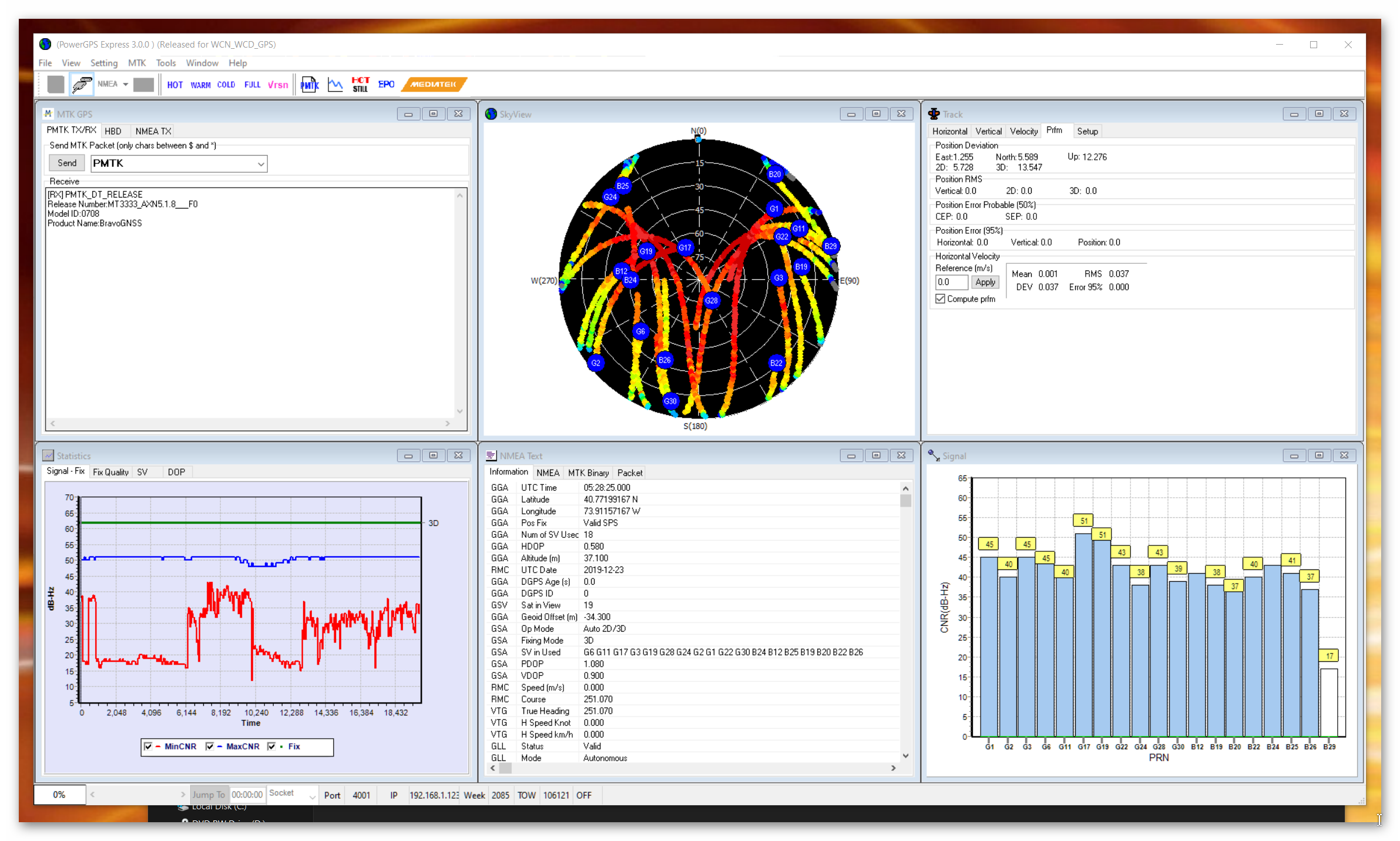The width and height of the screenshot is (1400, 841).
Task: Trigger a FULL cold start
Action: (x=252, y=85)
